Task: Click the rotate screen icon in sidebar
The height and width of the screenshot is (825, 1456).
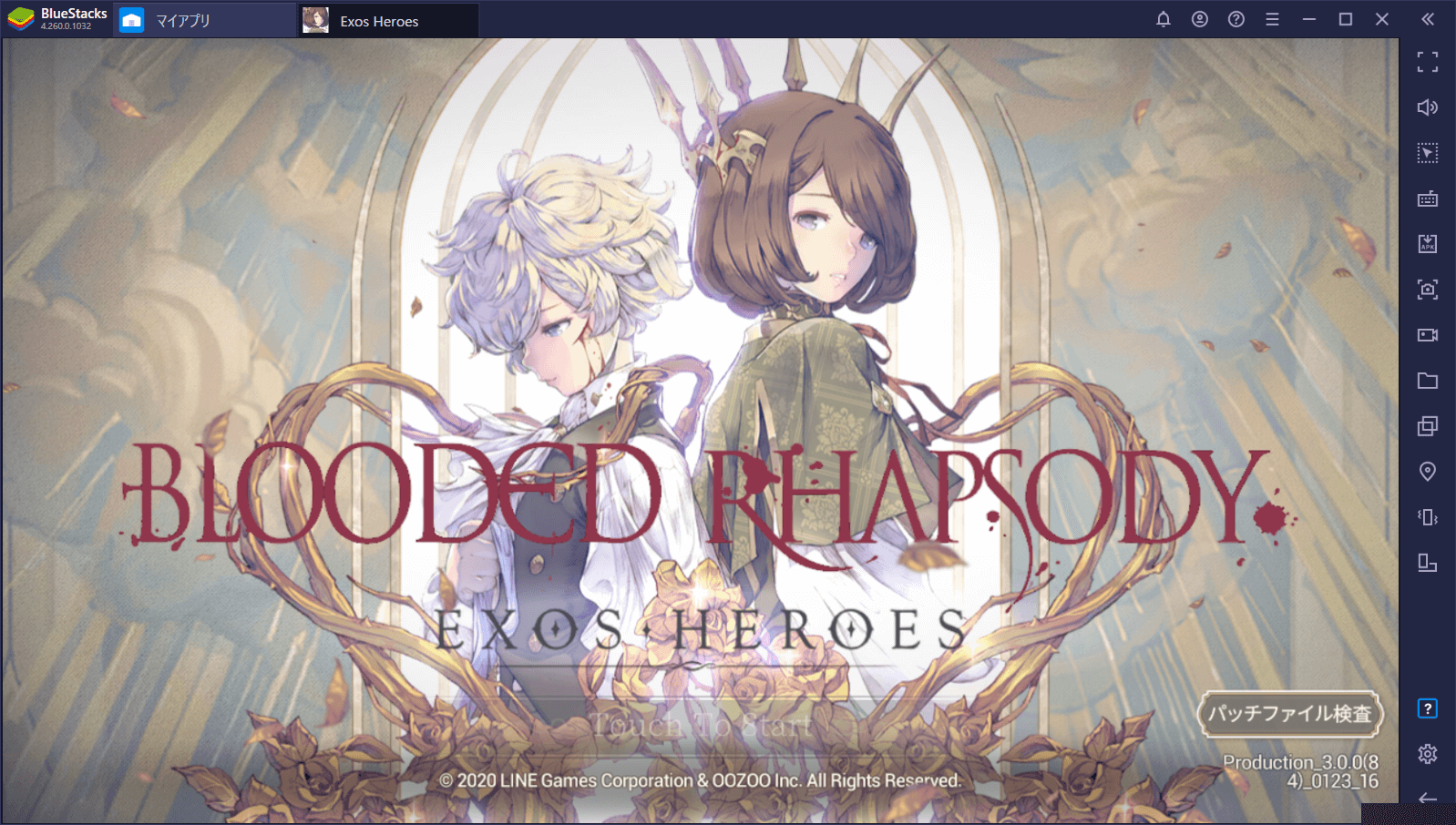Action: click(x=1428, y=563)
